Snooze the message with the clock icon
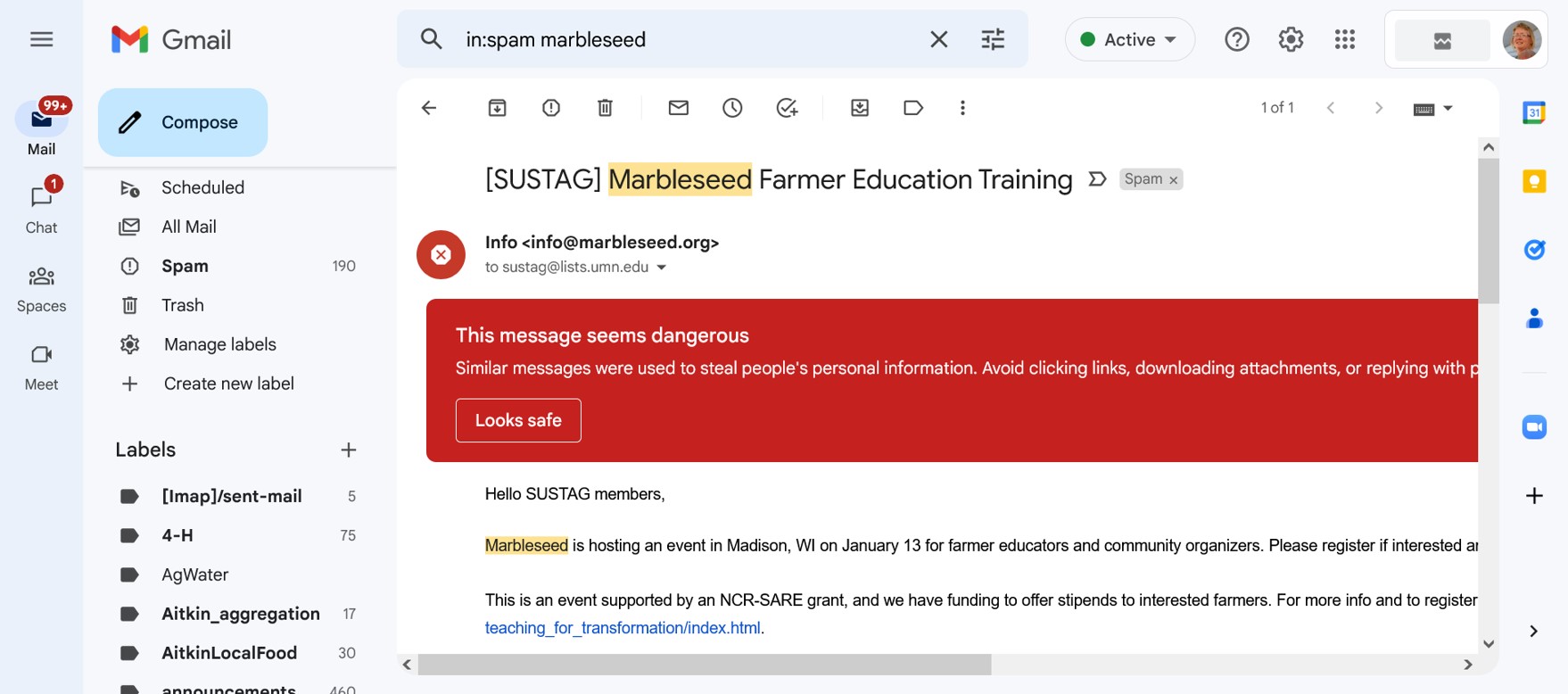 [x=732, y=108]
